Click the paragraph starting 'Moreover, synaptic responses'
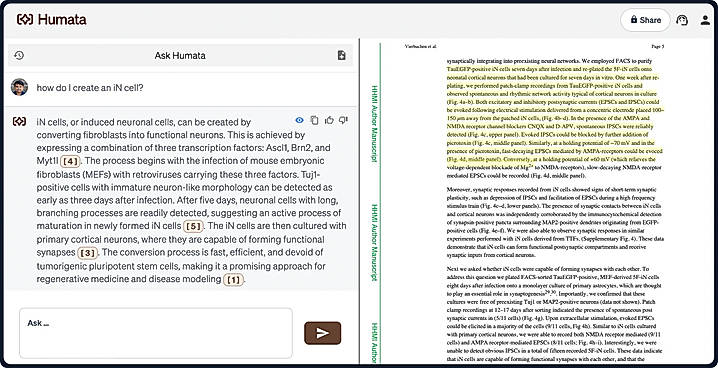The height and width of the screenshot is (368, 718). 555,222
